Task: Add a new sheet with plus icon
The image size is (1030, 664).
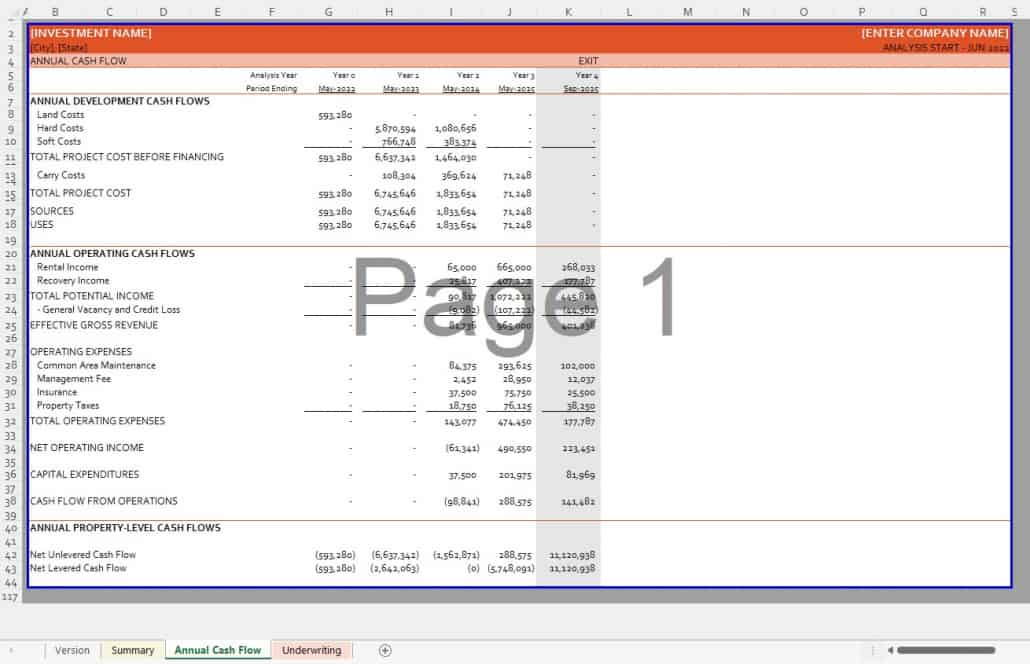Action: [385, 650]
